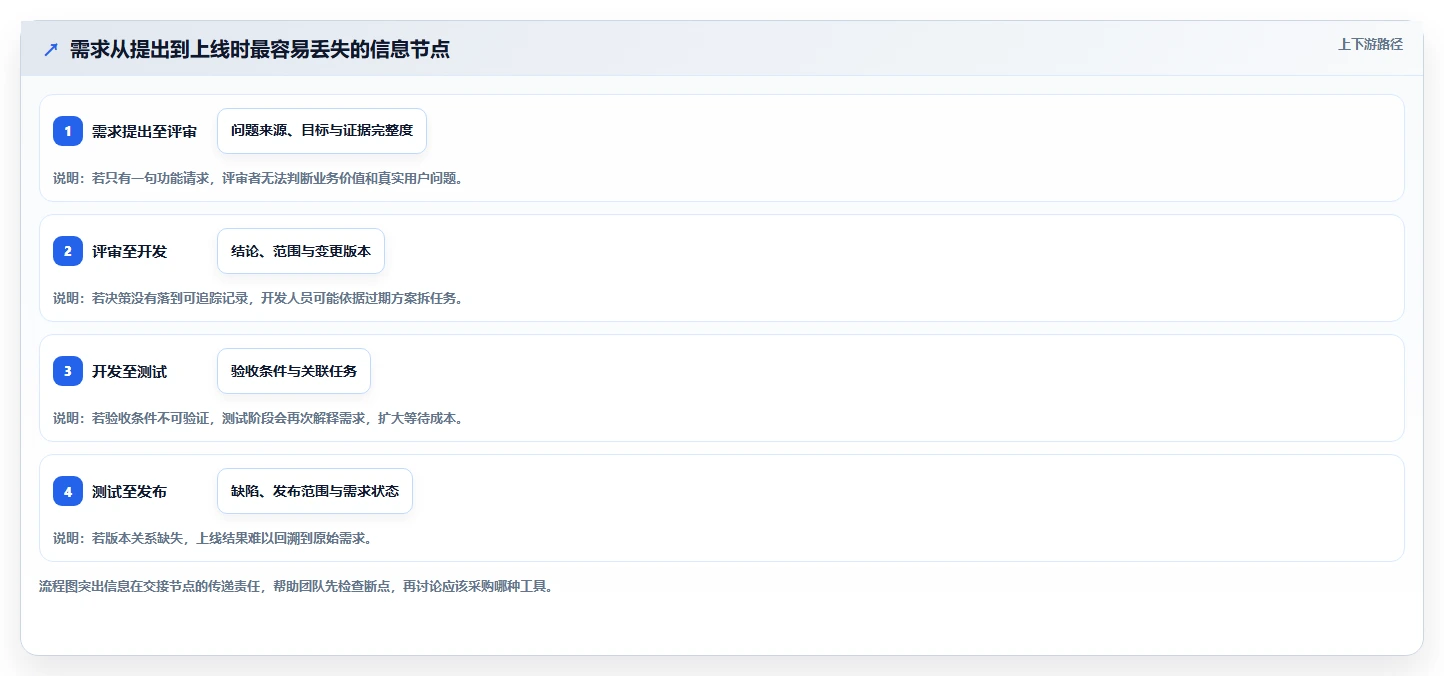Viewport: 1444px width, 676px height.
Task: Click the heading 需求从提出到上线时最容易丢失的信息节点
Action: [259, 49]
